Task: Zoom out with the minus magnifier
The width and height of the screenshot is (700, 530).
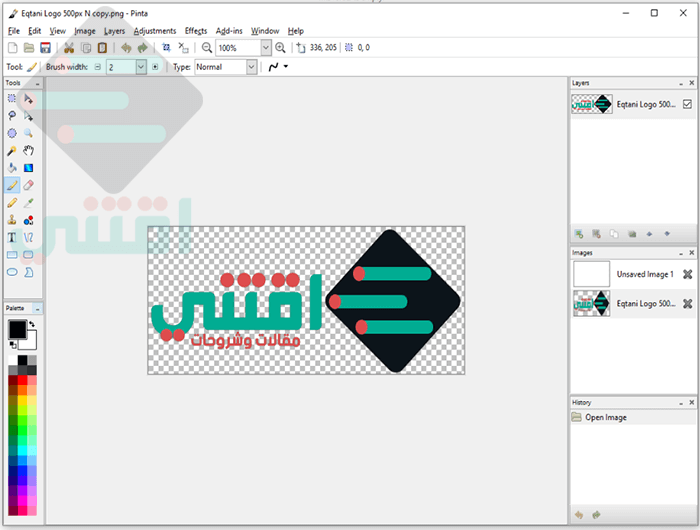Action: point(207,47)
